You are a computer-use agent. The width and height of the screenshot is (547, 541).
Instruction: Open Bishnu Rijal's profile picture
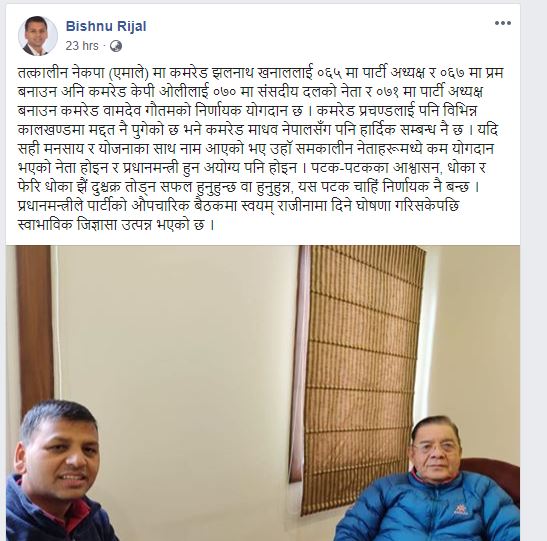click(38, 36)
